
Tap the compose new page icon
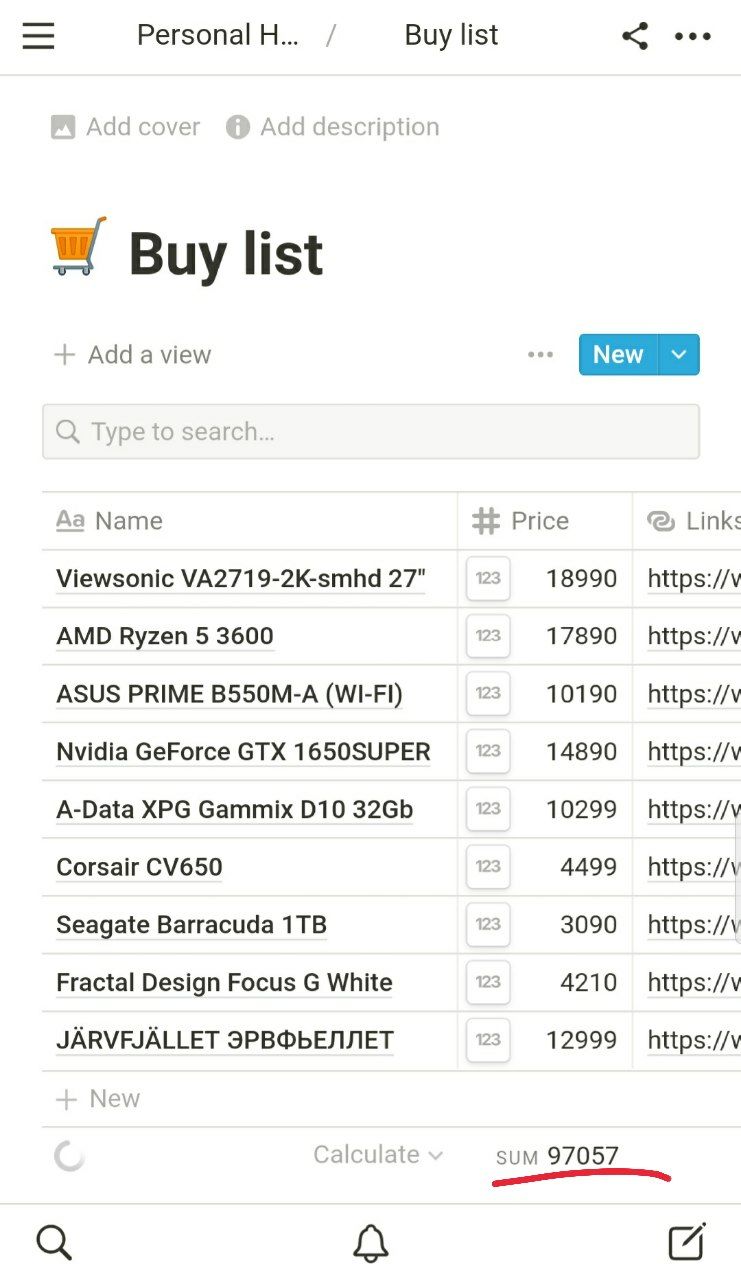(687, 1241)
